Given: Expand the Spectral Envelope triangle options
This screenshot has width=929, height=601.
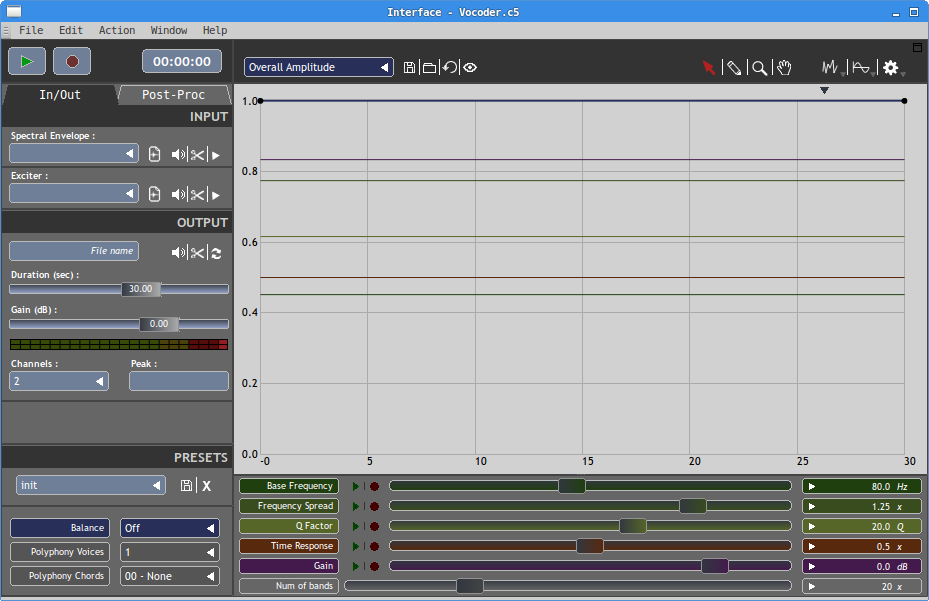Looking at the screenshot, I should 216,155.
